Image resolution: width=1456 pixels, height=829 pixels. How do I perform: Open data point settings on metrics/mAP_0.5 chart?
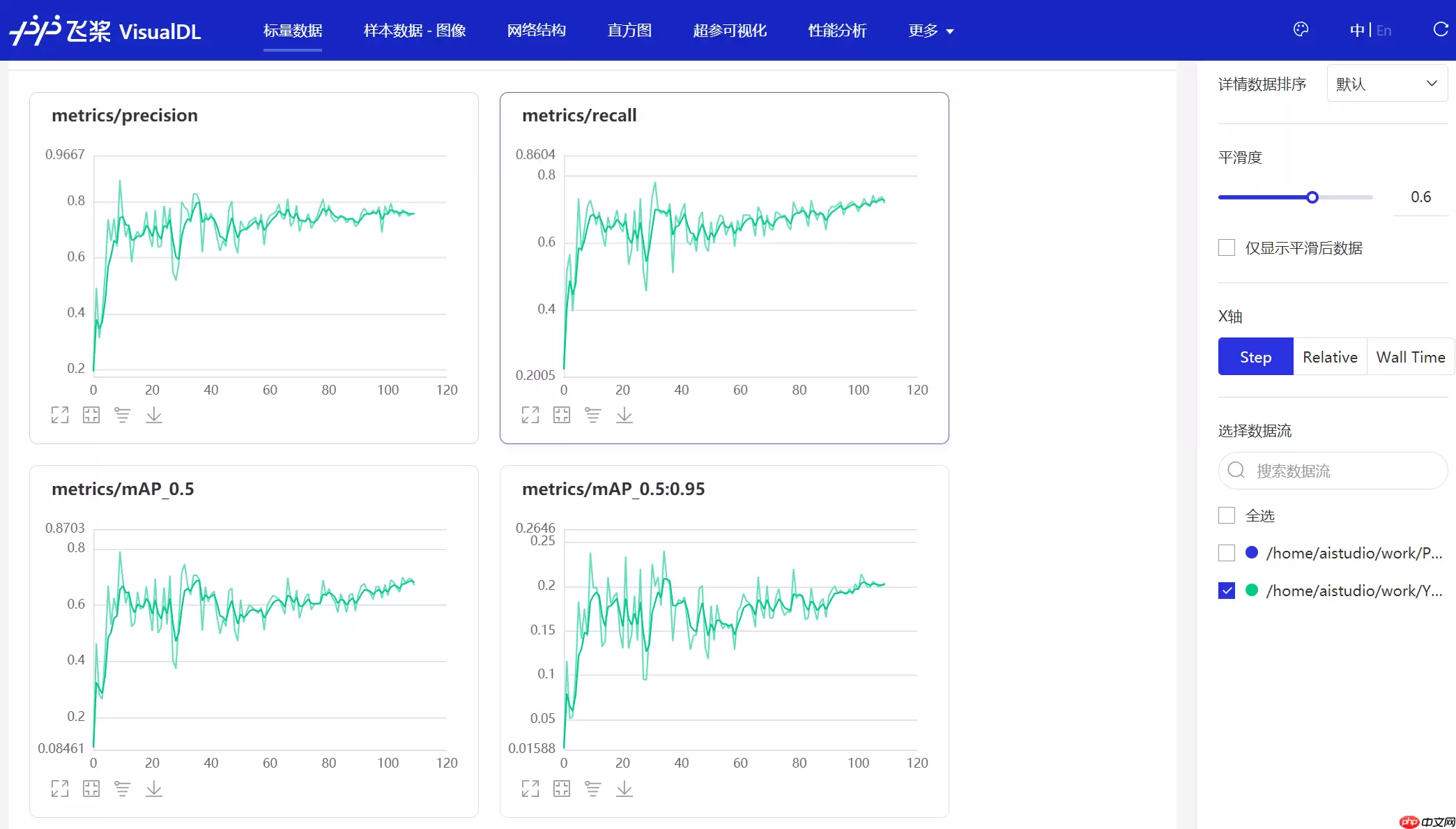point(123,789)
